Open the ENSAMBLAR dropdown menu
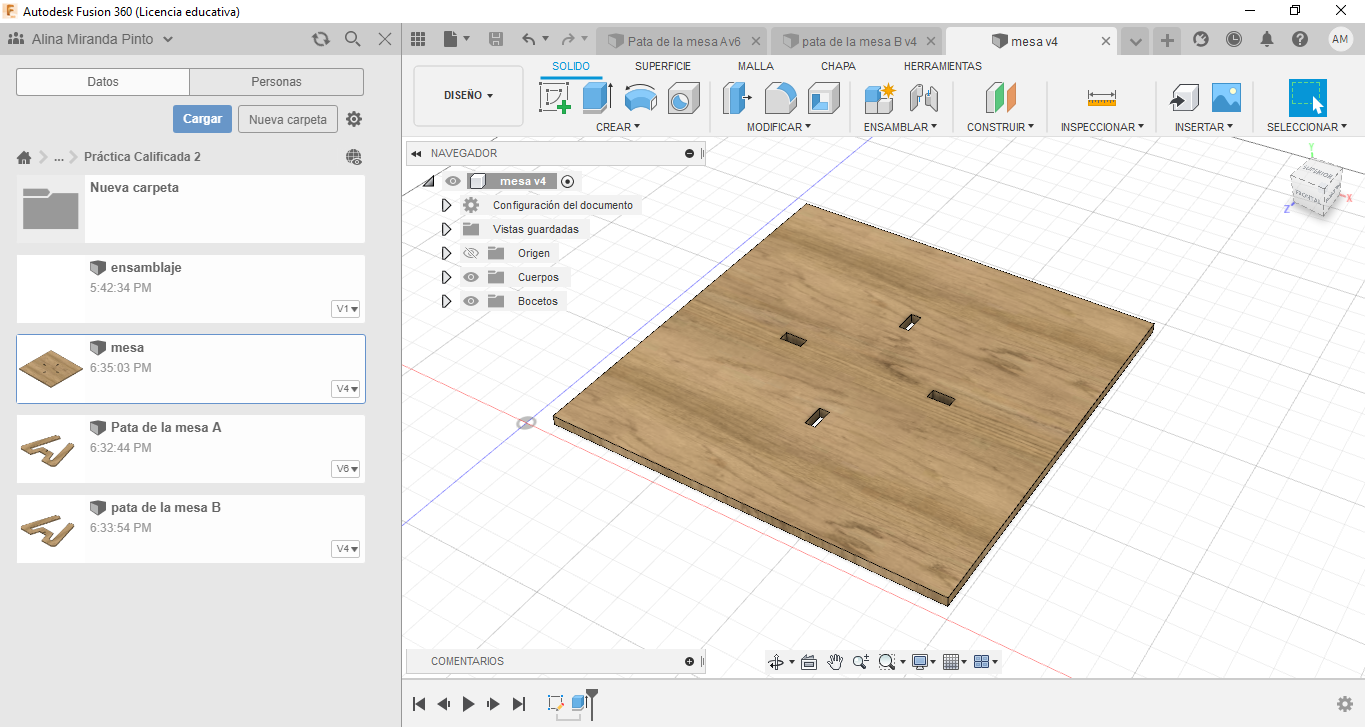The height and width of the screenshot is (727, 1365). click(900, 127)
